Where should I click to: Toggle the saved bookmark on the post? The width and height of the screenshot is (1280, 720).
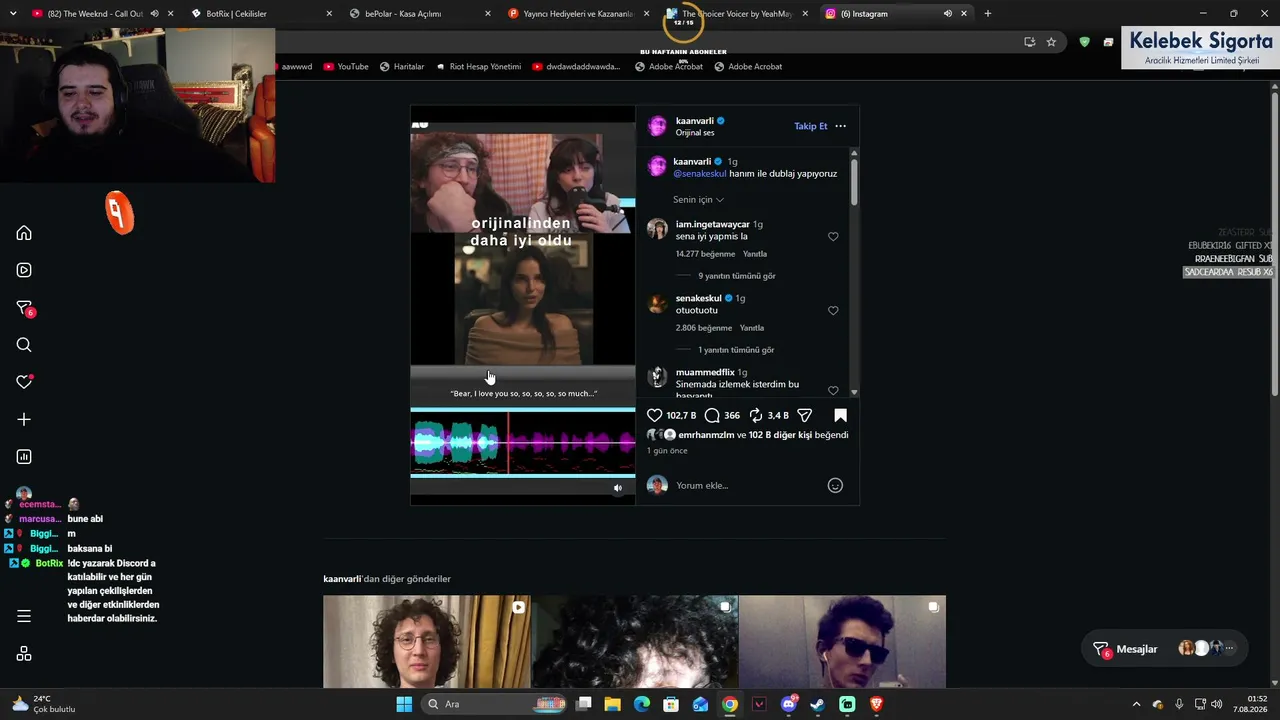[840, 415]
